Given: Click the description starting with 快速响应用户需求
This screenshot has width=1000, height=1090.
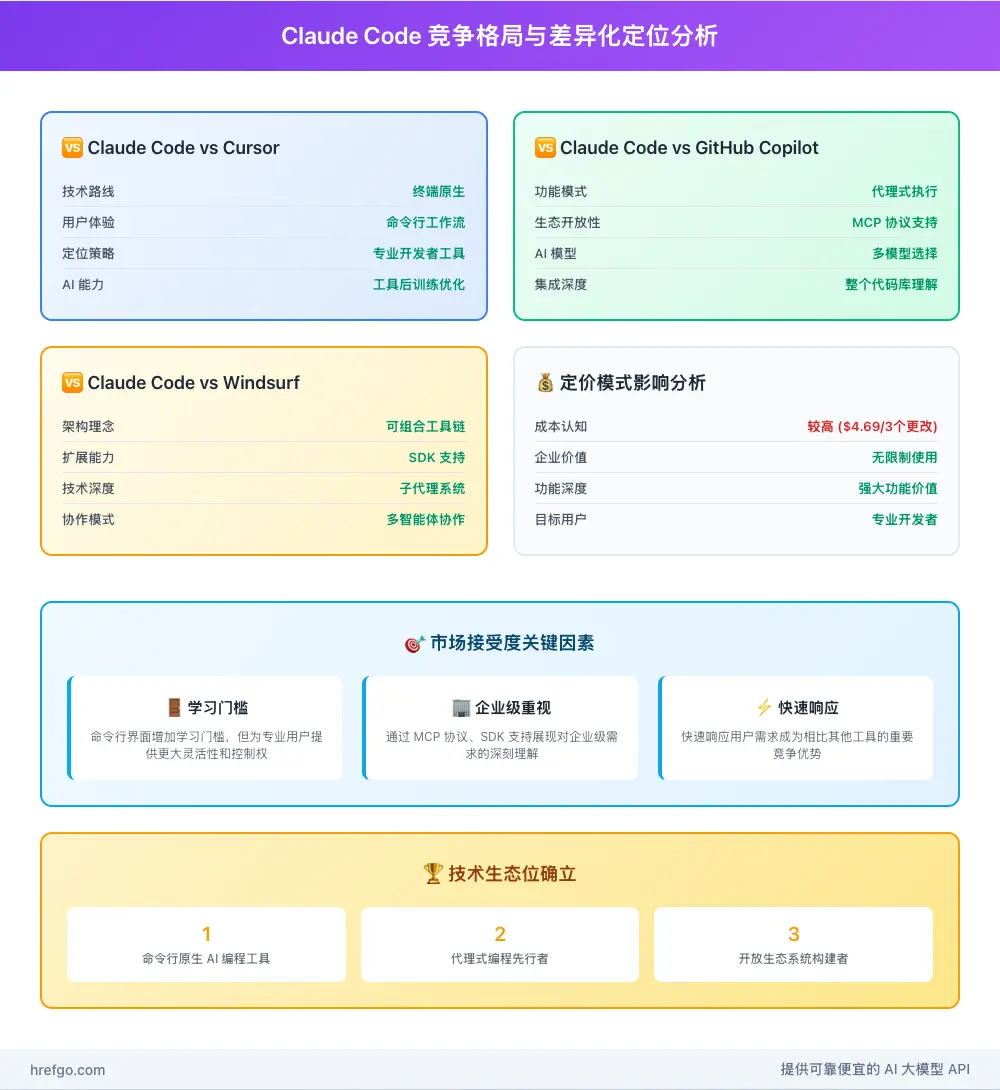Looking at the screenshot, I should (x=797, y=745).
